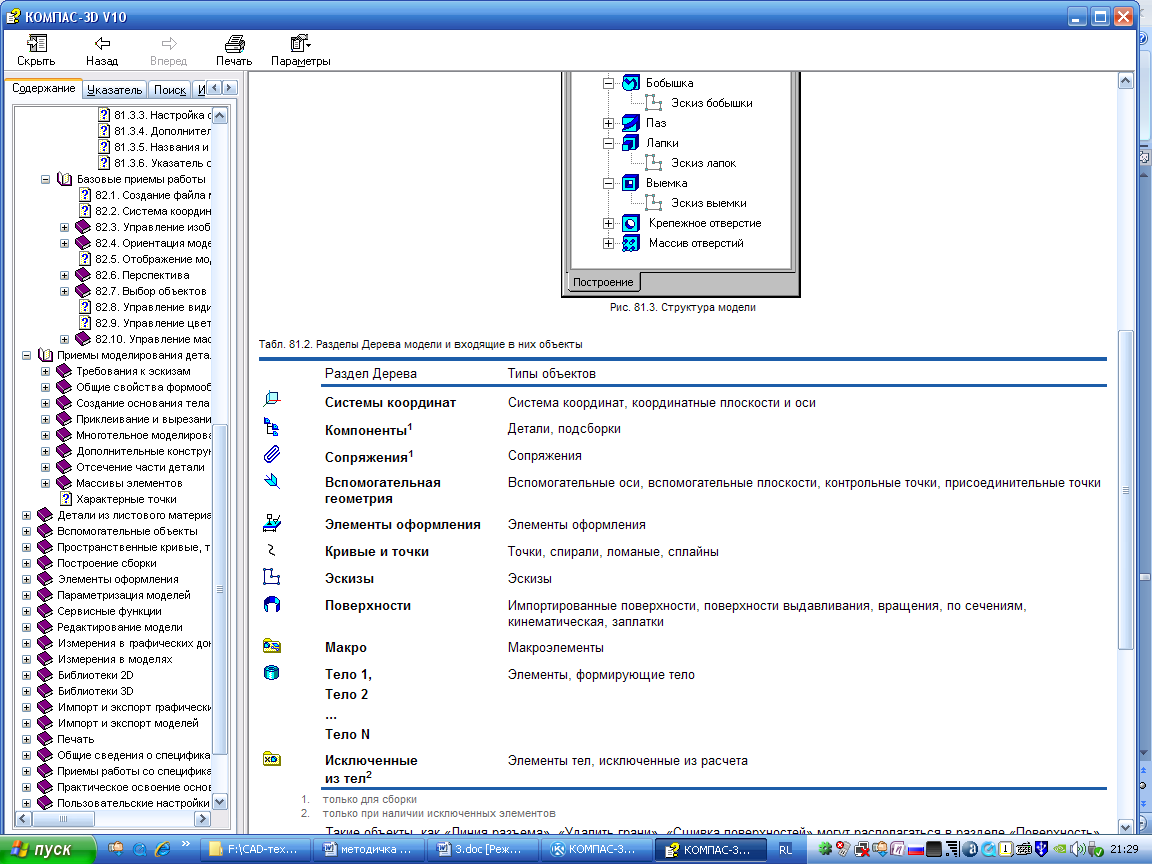Click the tab strip right scroll arrow
Viewport: 1152px width, 864px height.
[228, 88]
